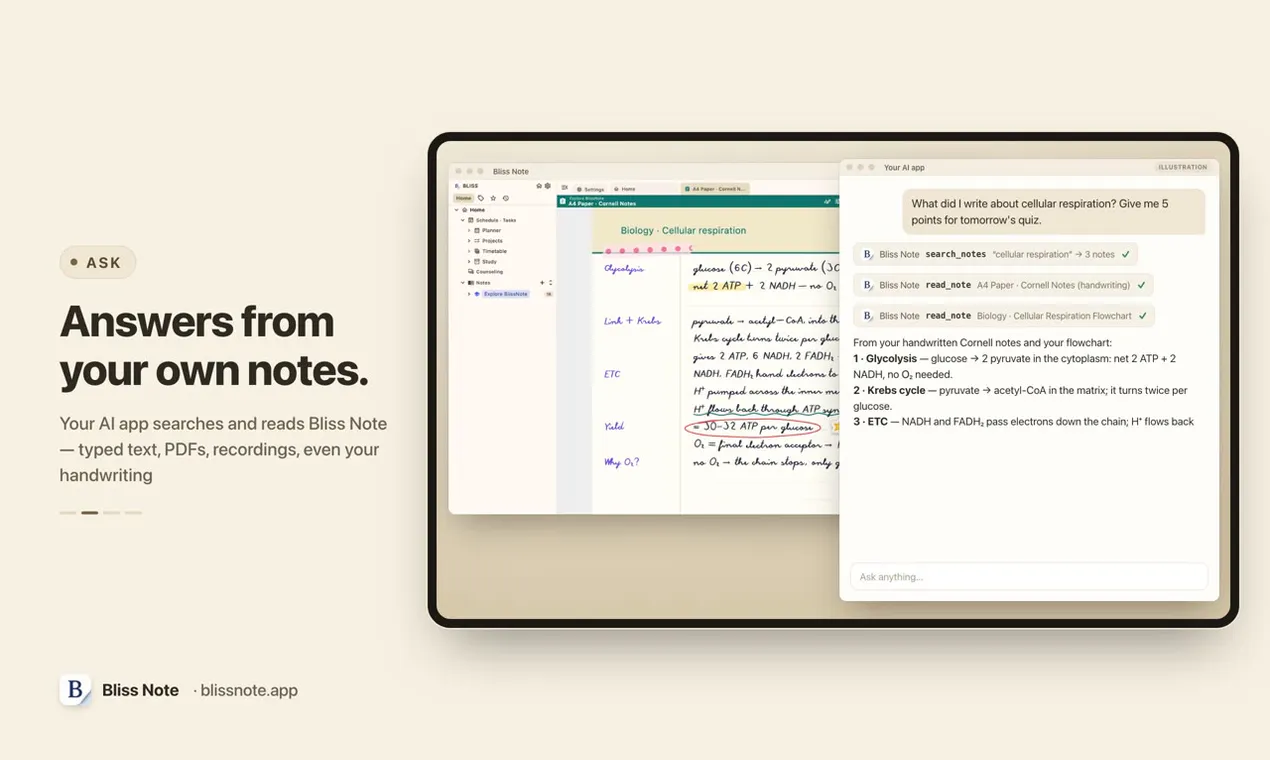Click the ASK badge above the headline

point(98,263)
